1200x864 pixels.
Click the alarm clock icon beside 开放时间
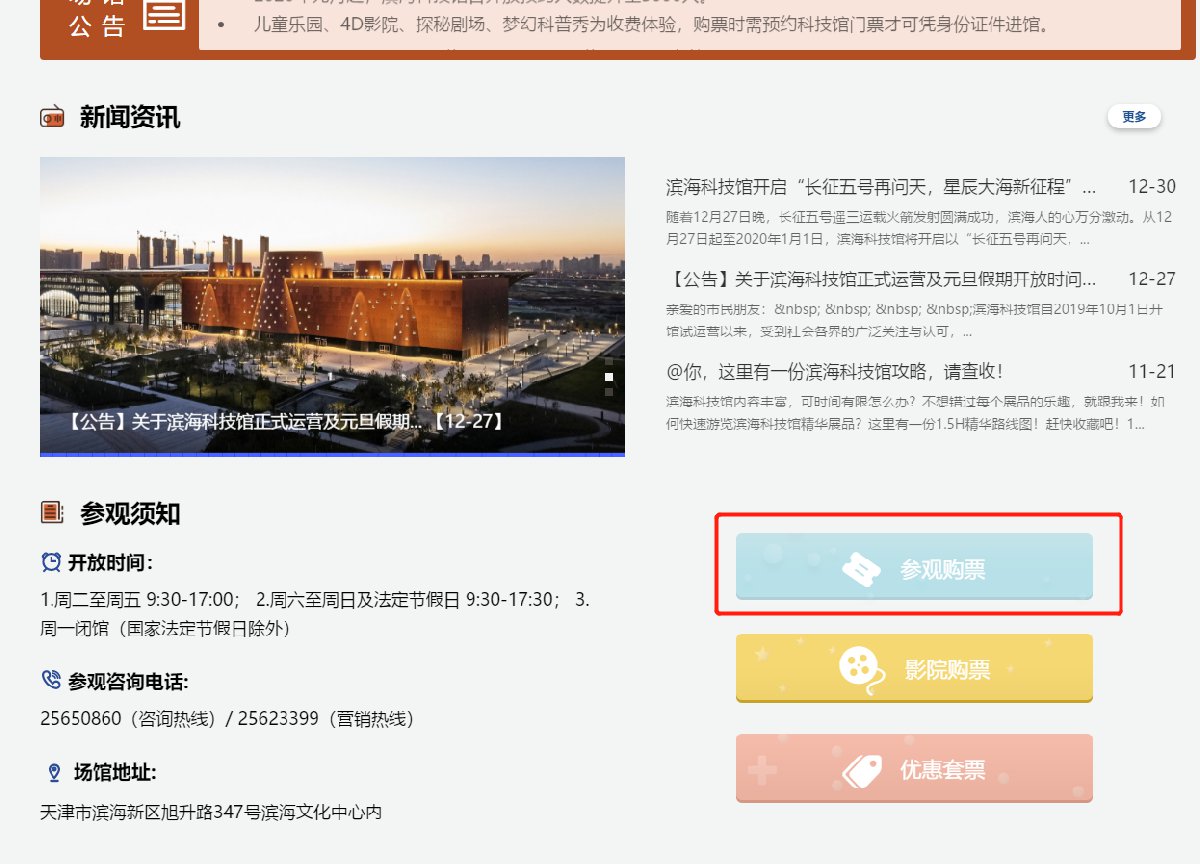51,562
